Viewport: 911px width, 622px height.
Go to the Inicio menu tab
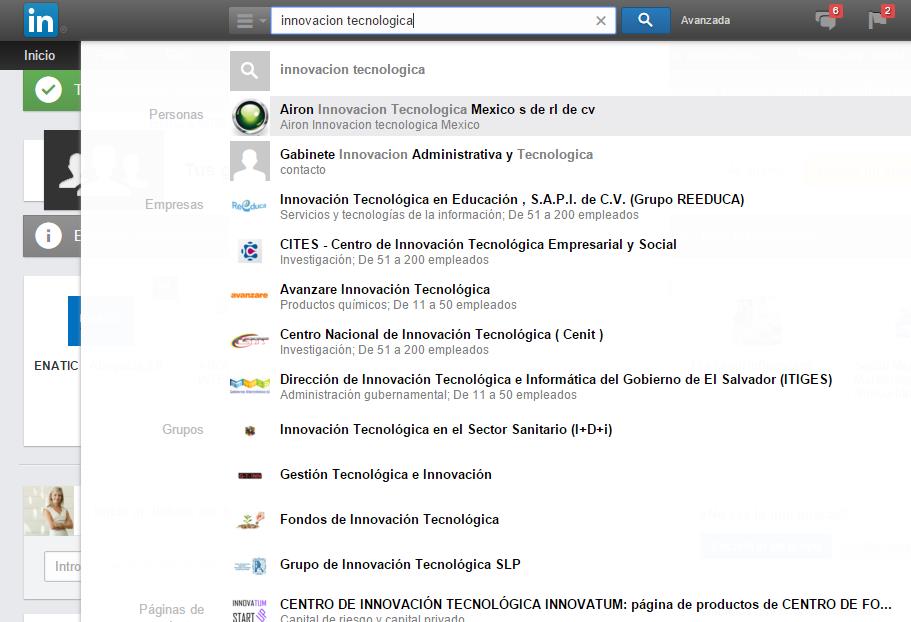pos(40,55)
